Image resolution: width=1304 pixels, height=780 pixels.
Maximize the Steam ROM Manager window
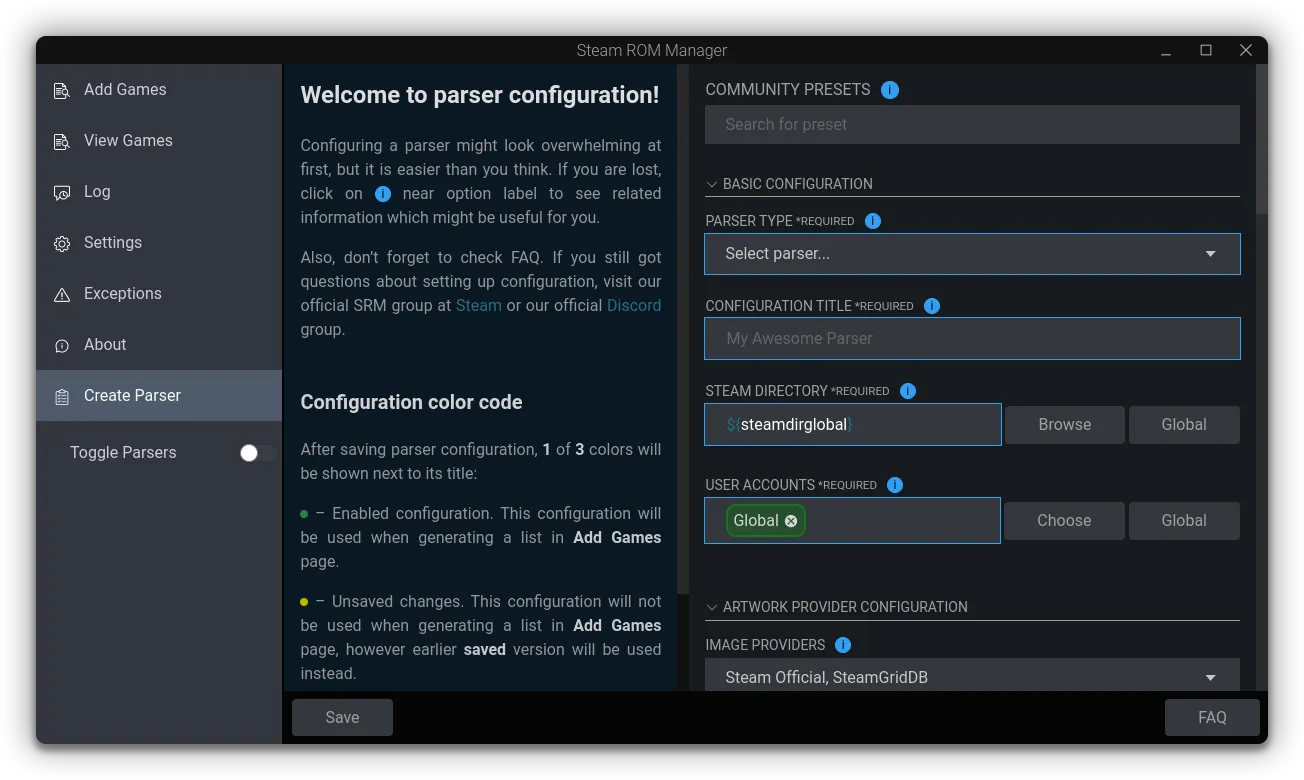point(1206,50)
